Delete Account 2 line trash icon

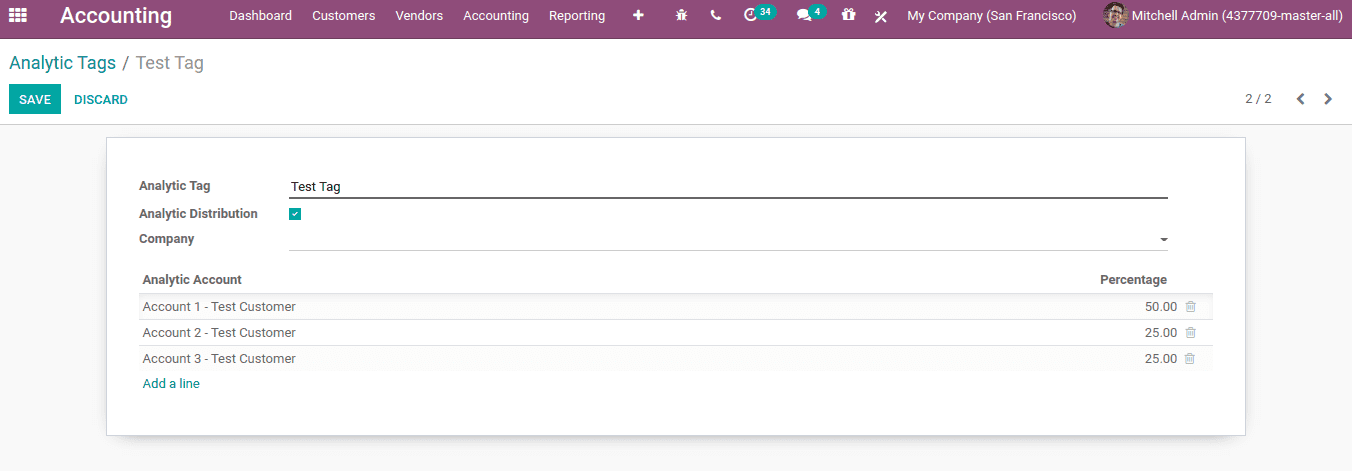coord(1190,333)
